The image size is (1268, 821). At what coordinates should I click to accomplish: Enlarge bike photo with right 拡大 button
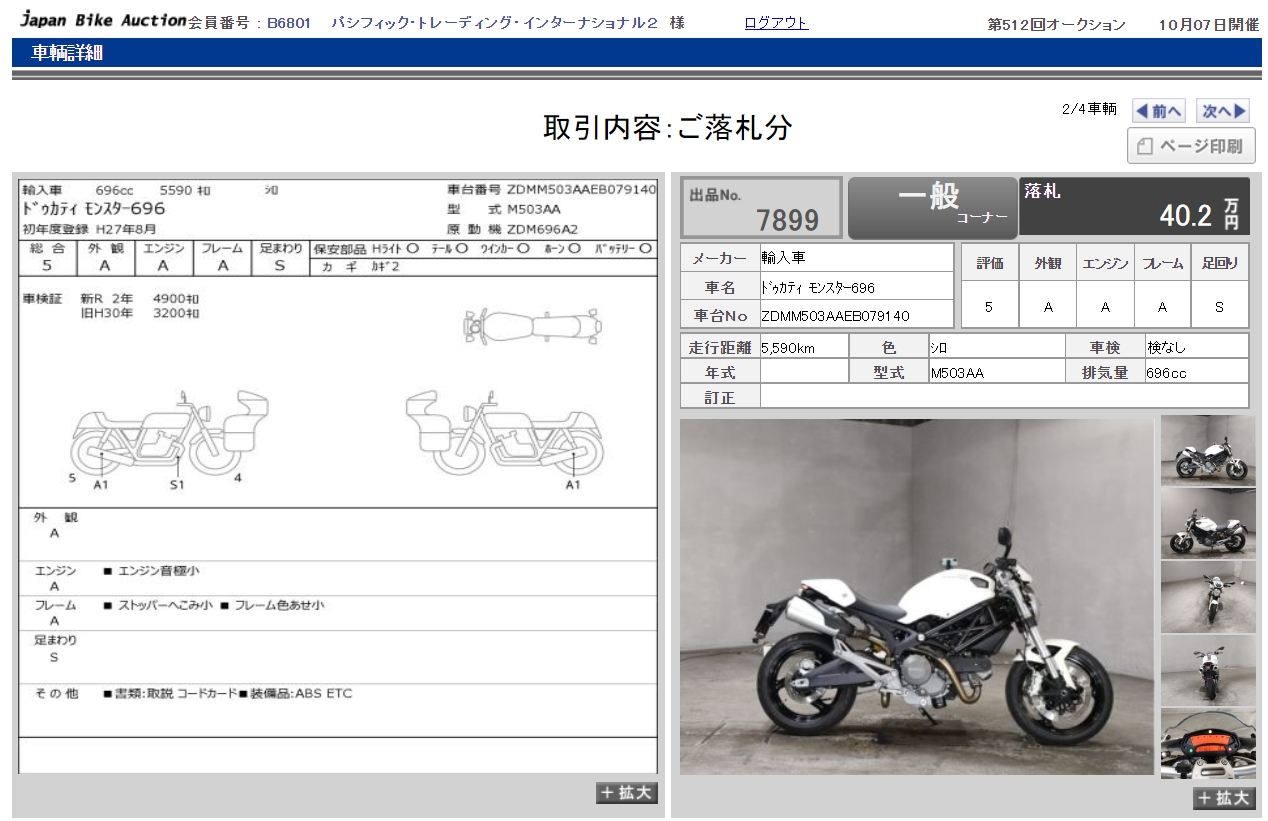point(1223,798)
